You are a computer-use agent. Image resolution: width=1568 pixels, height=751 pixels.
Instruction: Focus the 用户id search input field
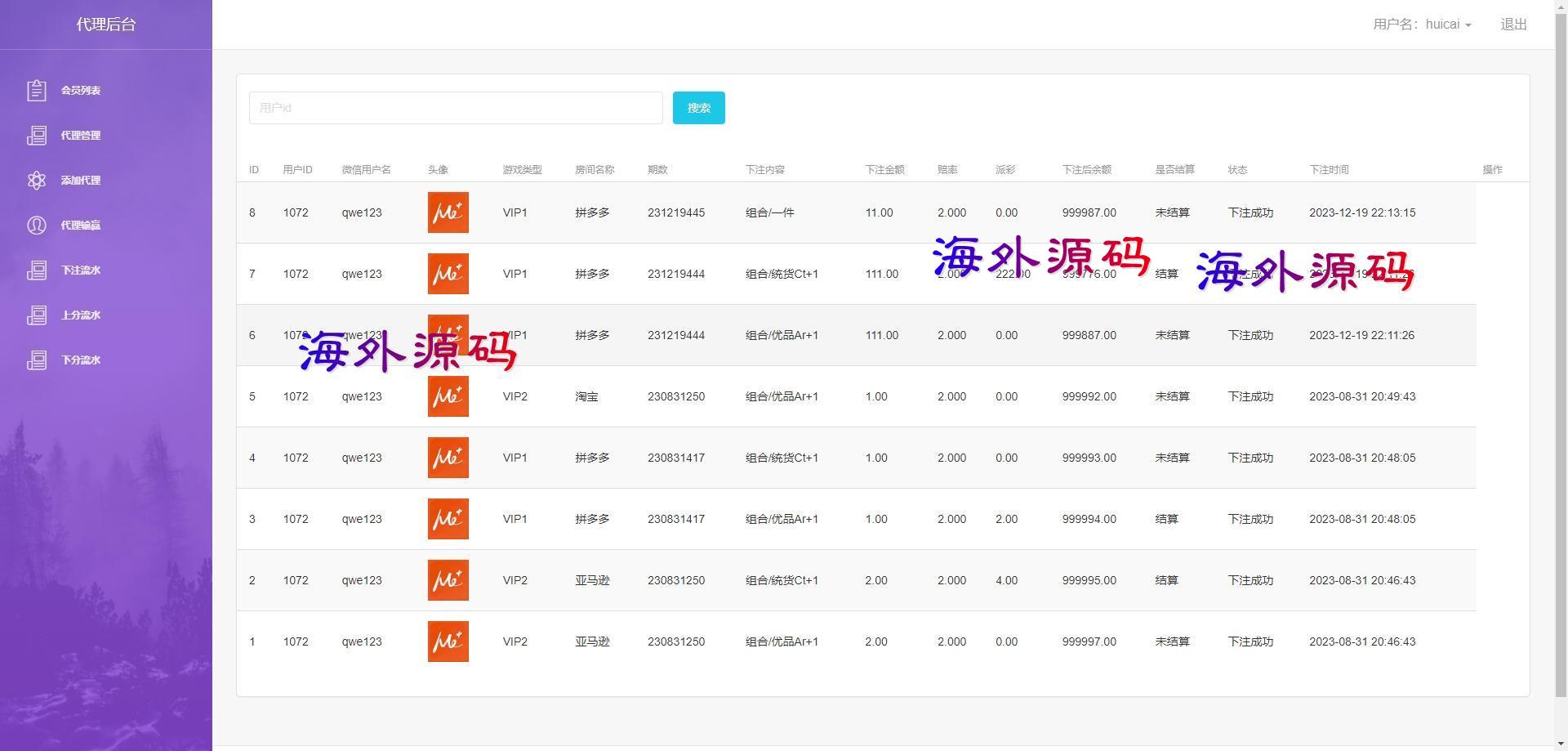click(x=456, y=108)
